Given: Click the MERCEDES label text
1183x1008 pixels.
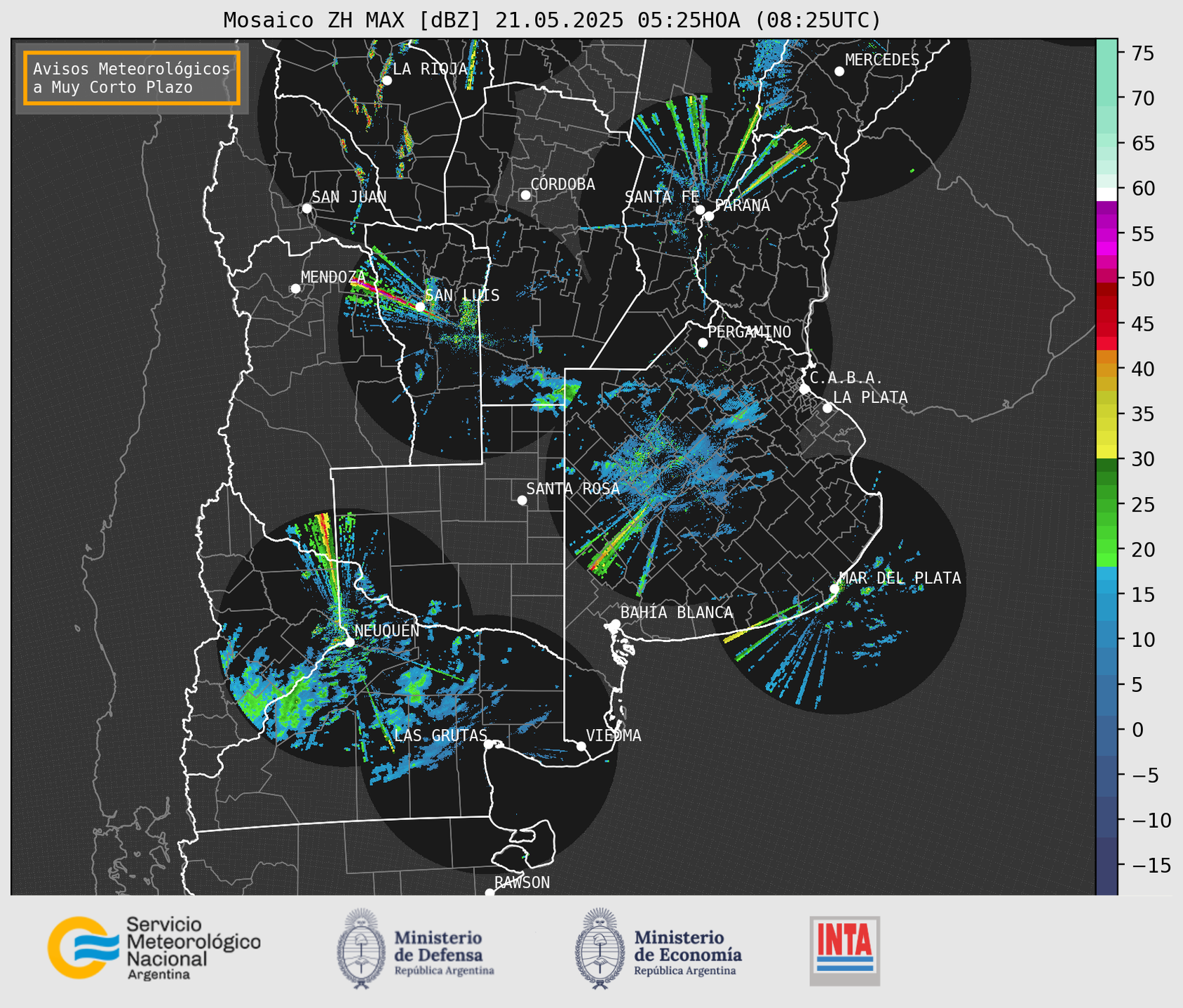Looking at the screenshot, I should tap(882, 60).
